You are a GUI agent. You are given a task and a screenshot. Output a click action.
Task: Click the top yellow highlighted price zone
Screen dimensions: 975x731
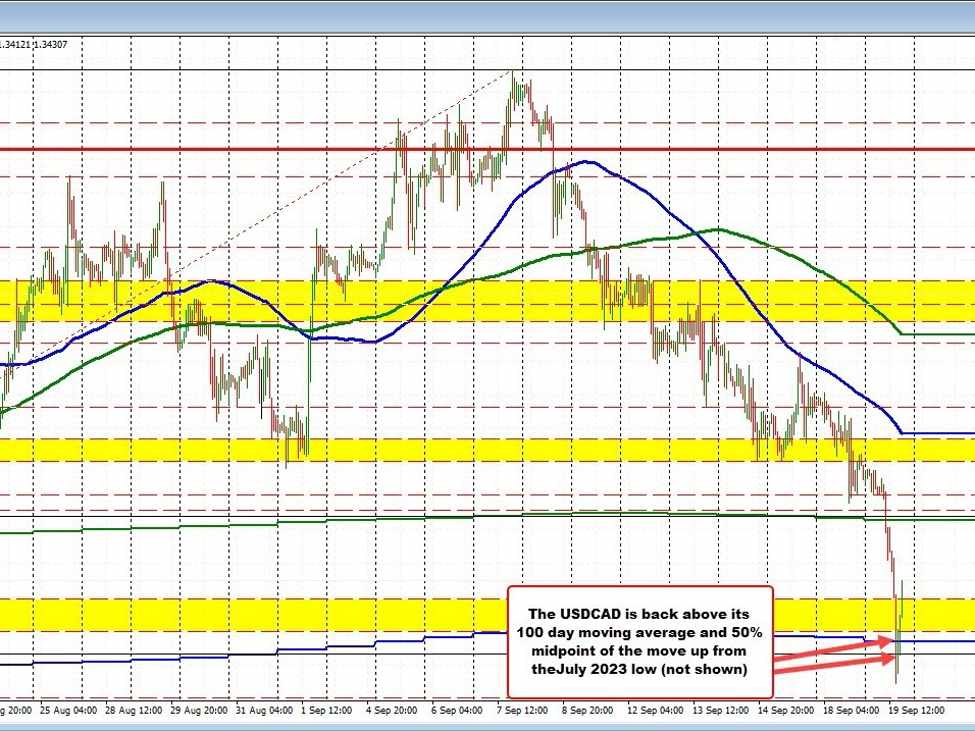coord(450,300)
